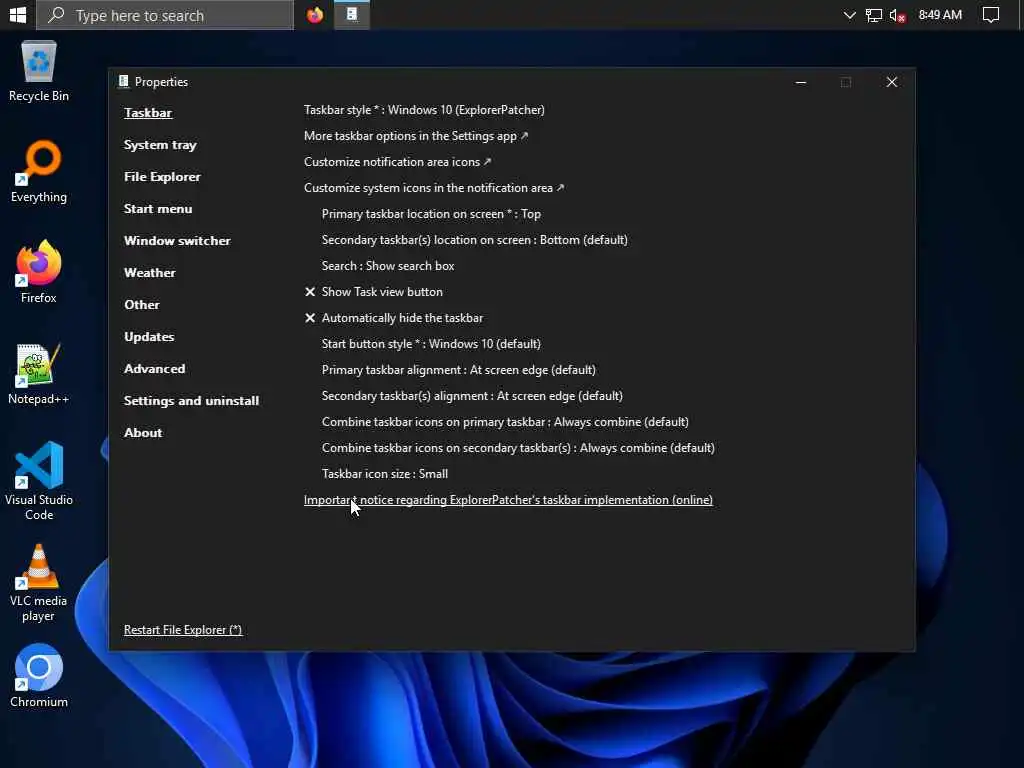Close the Properties window
This screenshot has height=768, width=1024.
pyautogui.click(x=891, y=82)
